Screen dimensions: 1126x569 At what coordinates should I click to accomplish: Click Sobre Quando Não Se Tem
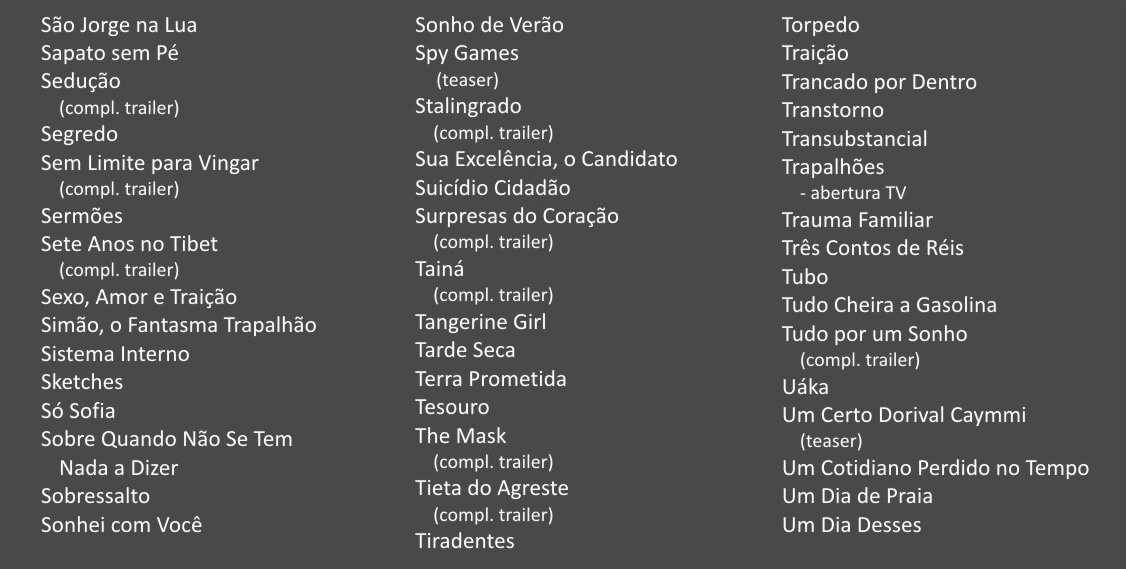click(x=167, y=439)
